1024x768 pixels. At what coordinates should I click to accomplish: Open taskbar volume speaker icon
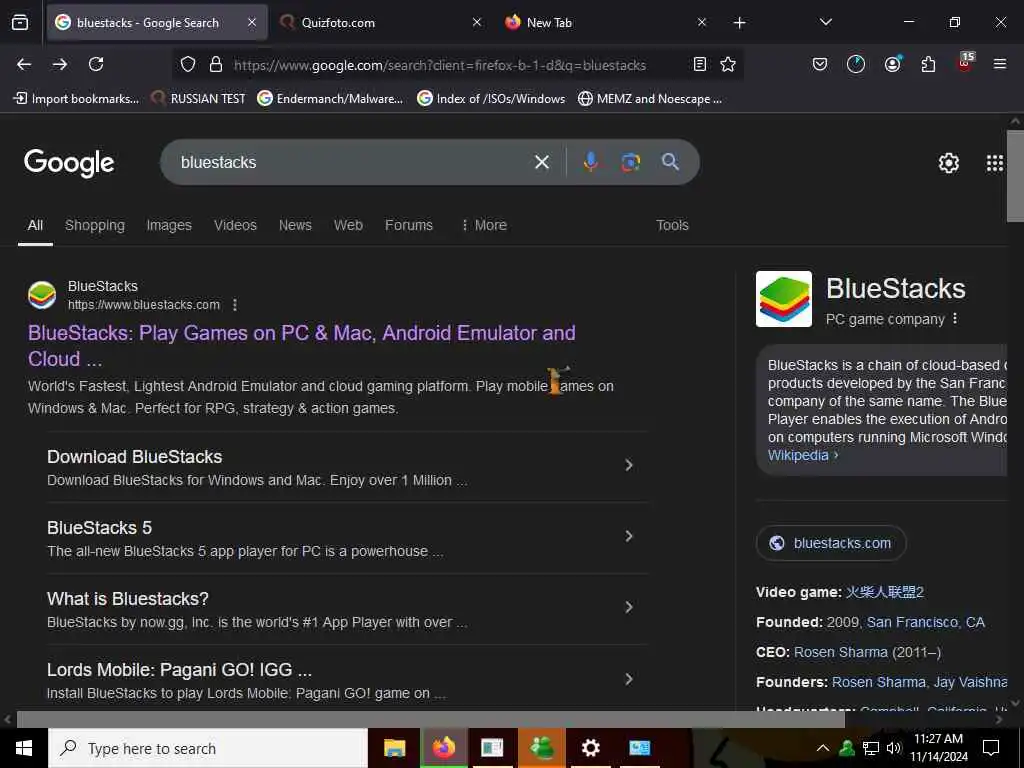pyautogui.click(x=893, y=748)
